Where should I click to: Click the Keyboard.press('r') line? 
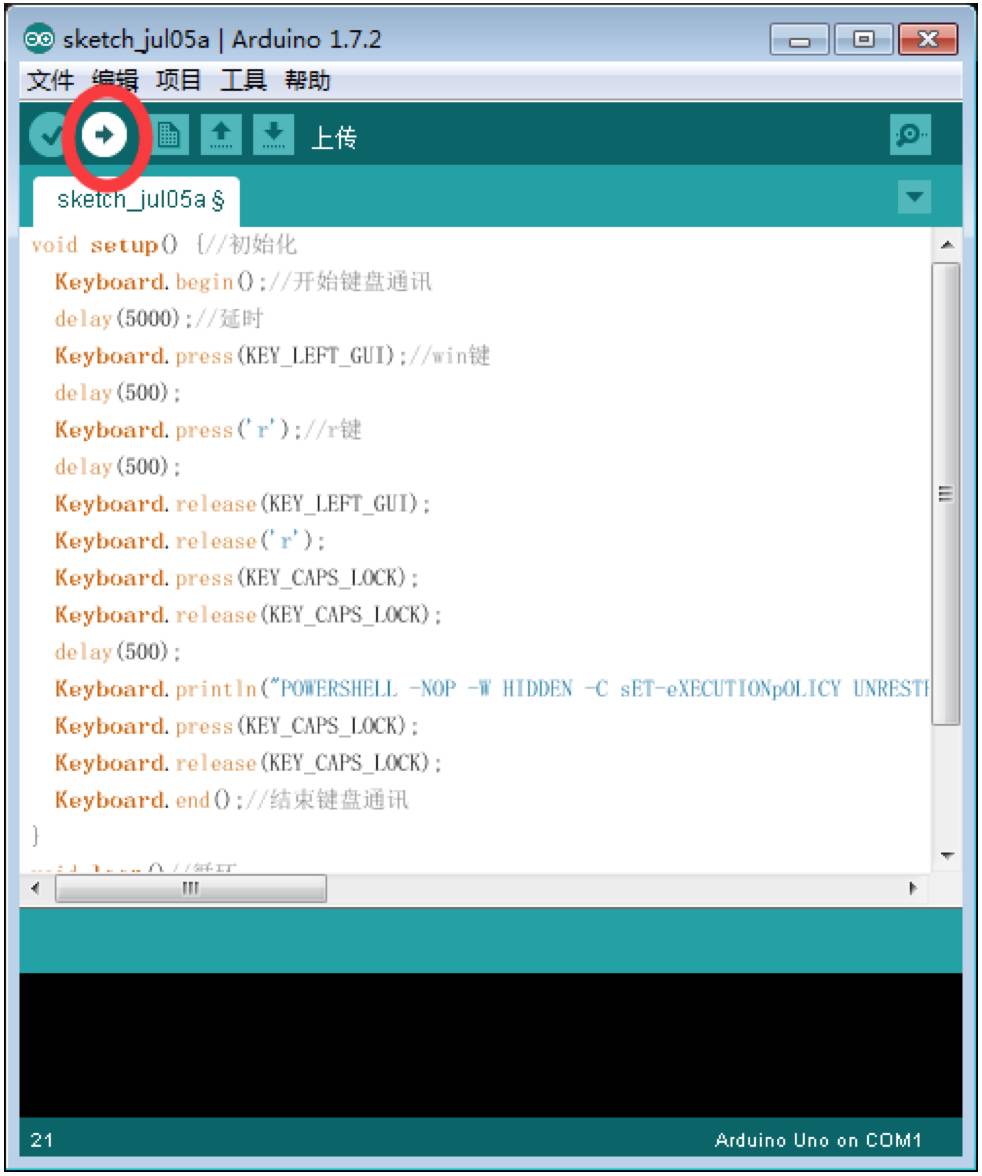click(x=208, y=430)
